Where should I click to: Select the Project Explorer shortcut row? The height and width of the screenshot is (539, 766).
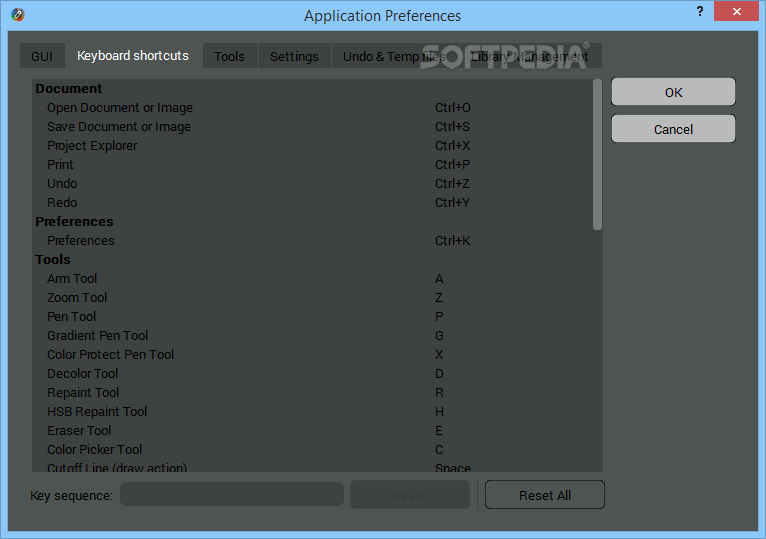pos(313,146)
